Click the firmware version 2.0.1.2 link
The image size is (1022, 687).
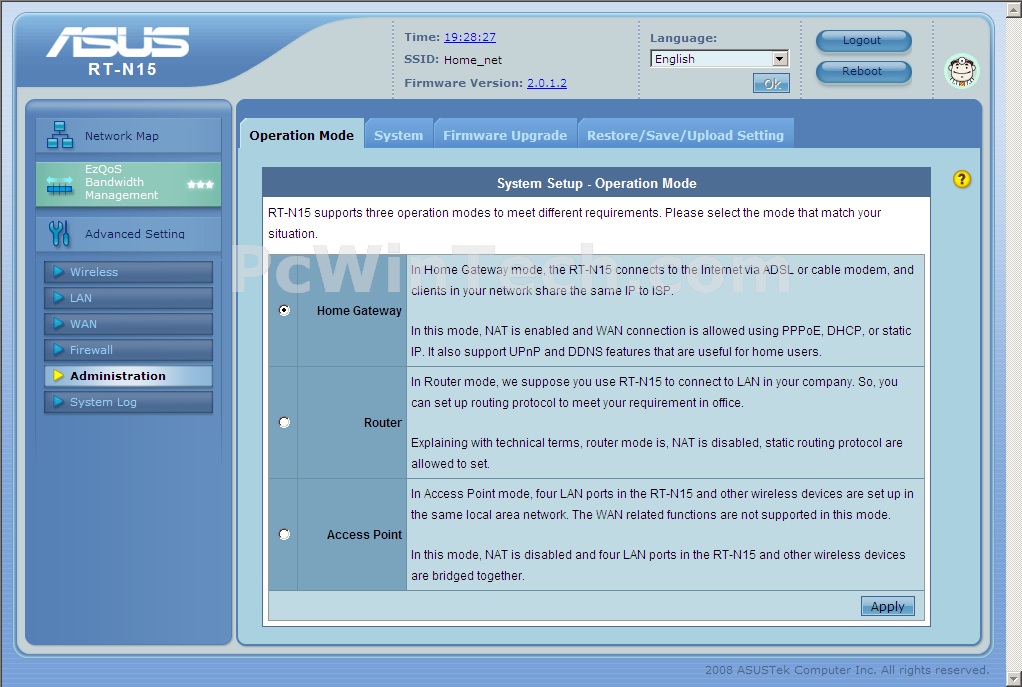[x=547, y=83]
